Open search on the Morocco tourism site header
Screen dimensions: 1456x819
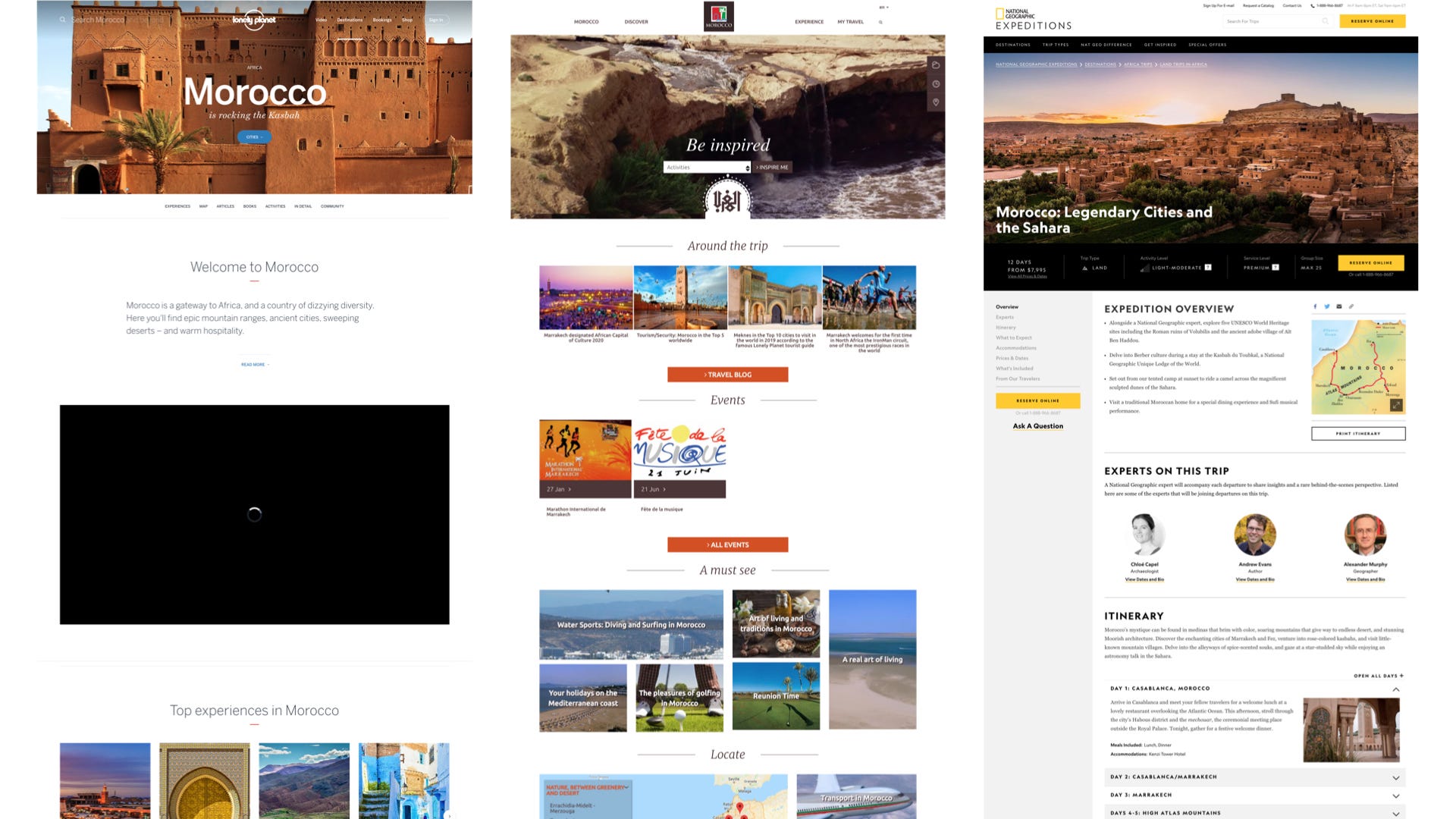(880, 22)
